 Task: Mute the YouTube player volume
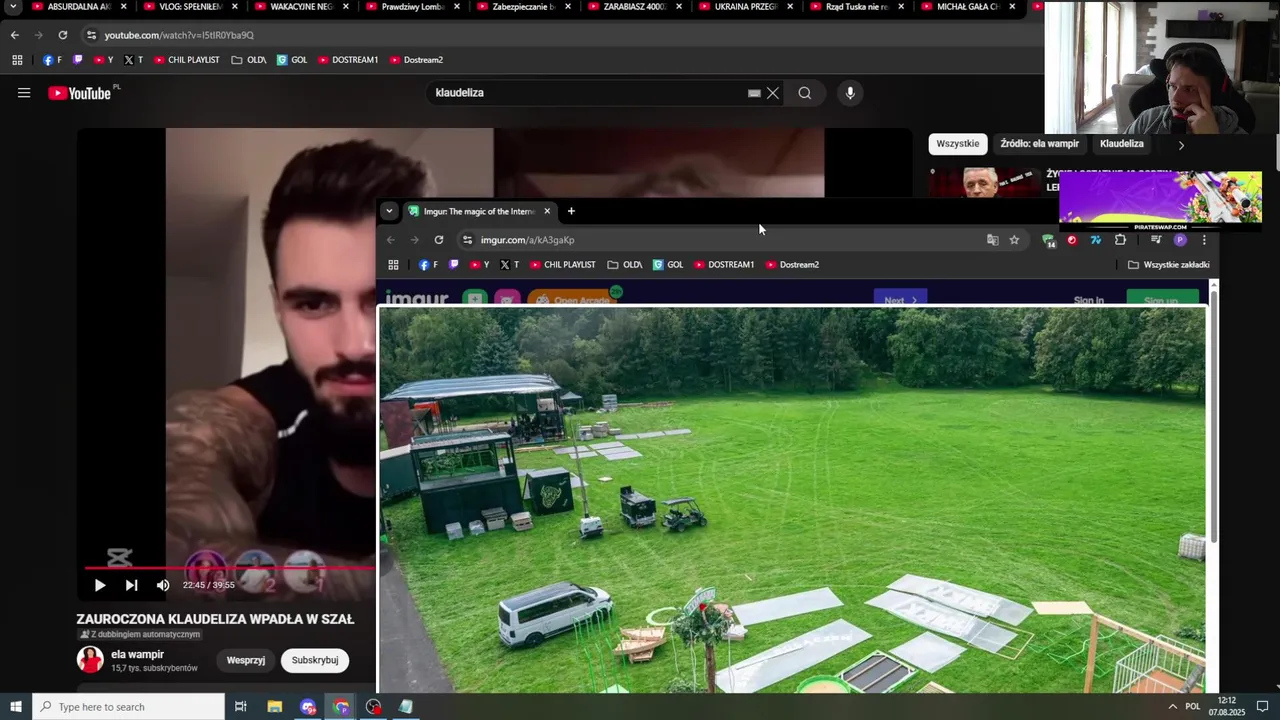163,585
